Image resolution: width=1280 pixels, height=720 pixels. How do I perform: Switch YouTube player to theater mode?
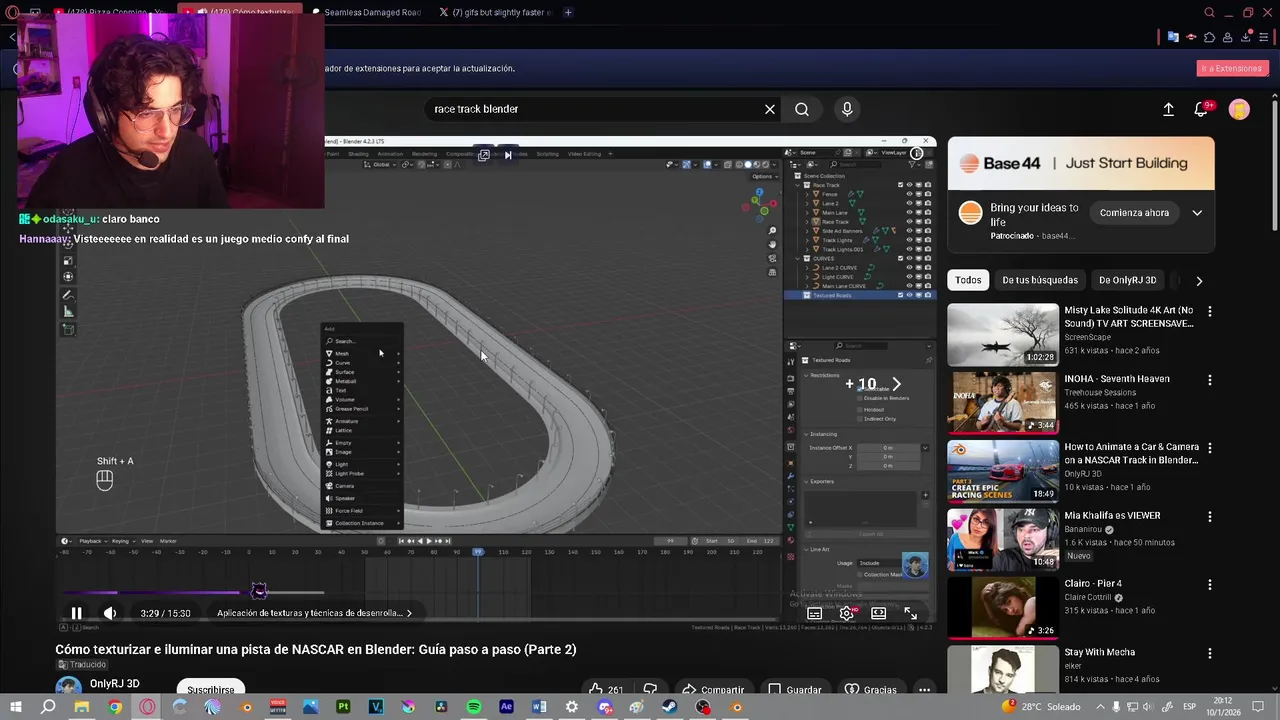click(x=878, y=613)
